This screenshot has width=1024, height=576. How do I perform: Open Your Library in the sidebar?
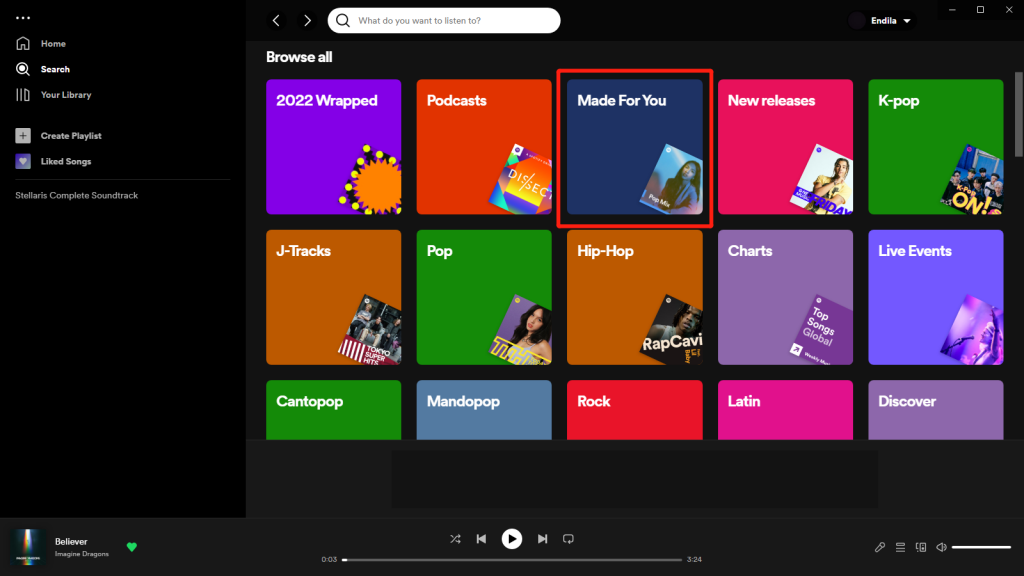[x=53, y=95]
